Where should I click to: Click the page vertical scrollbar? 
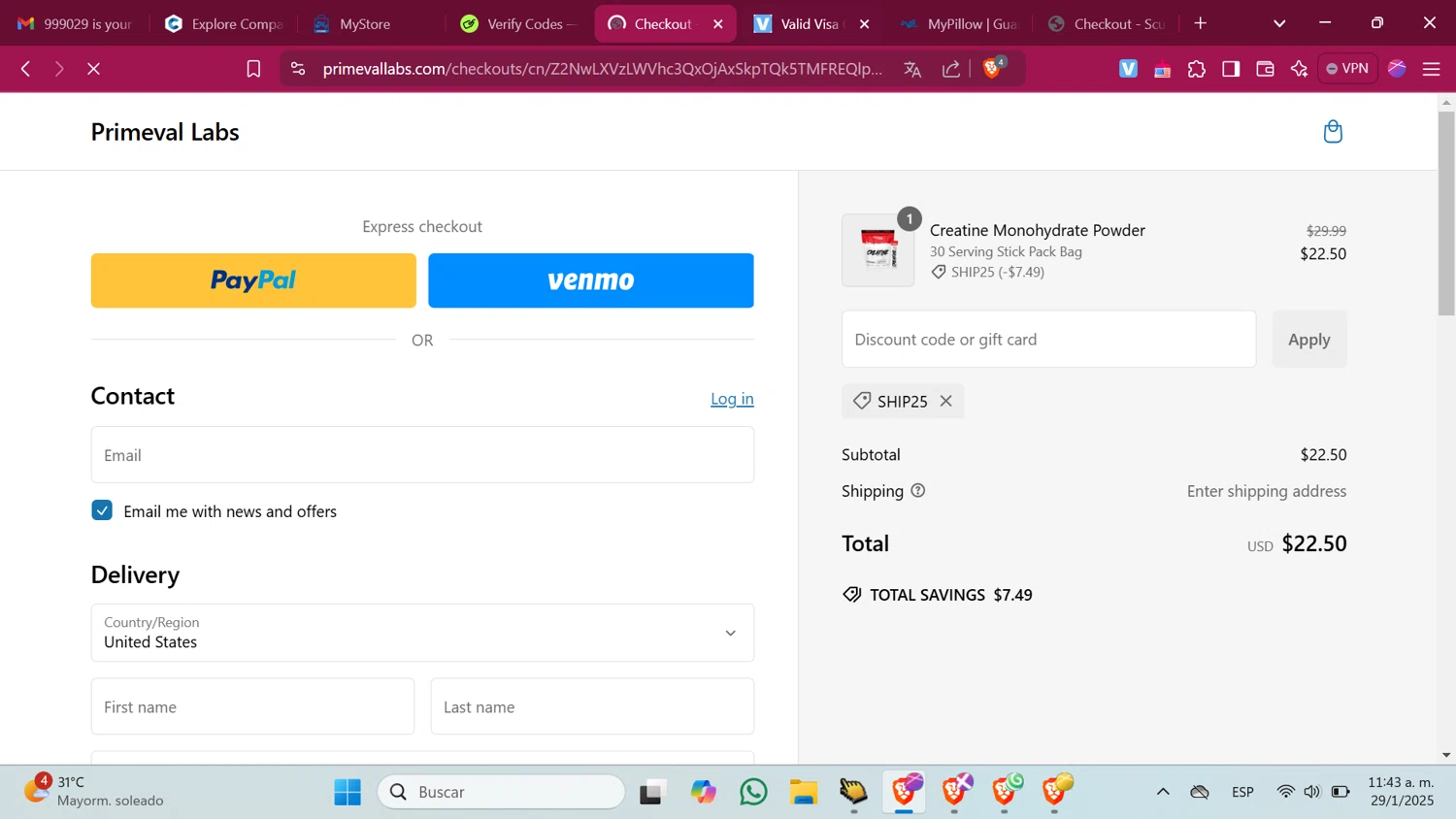(x=1446, y=213)
